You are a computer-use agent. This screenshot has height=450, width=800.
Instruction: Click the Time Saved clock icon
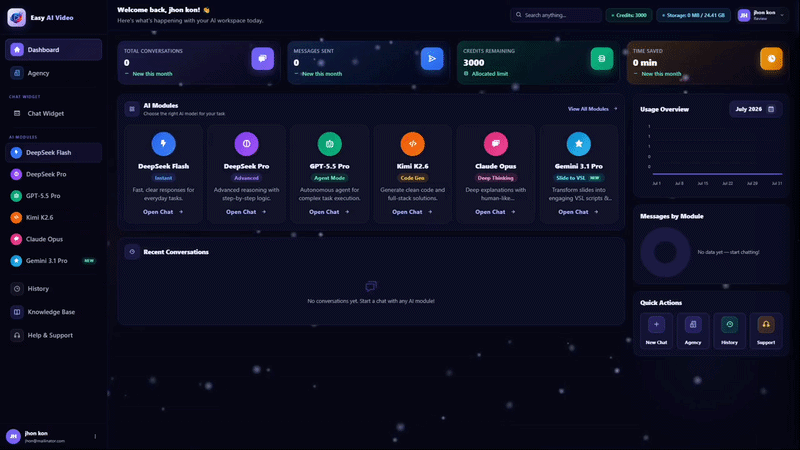771,59
